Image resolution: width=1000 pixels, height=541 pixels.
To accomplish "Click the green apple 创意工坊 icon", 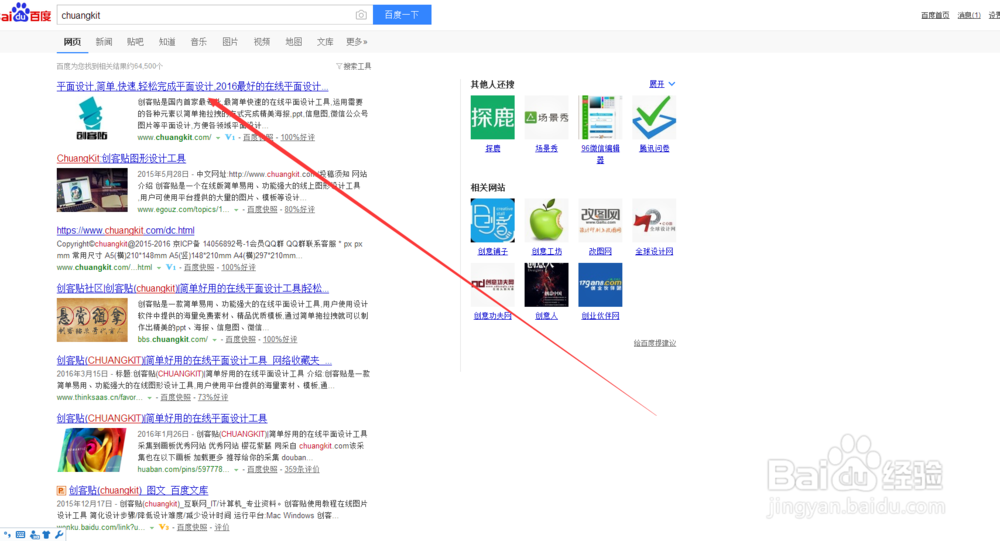I will 547,220.
